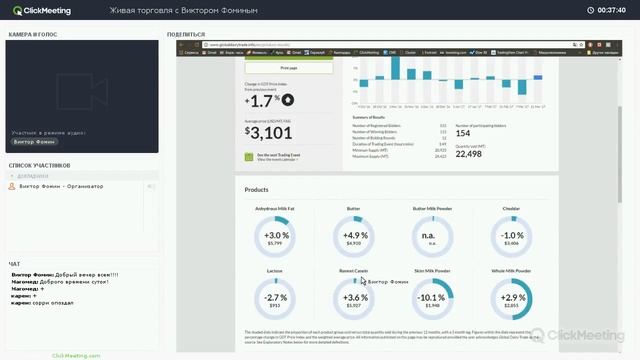Click the Lactose -2.7% donut

pos(275,299)
